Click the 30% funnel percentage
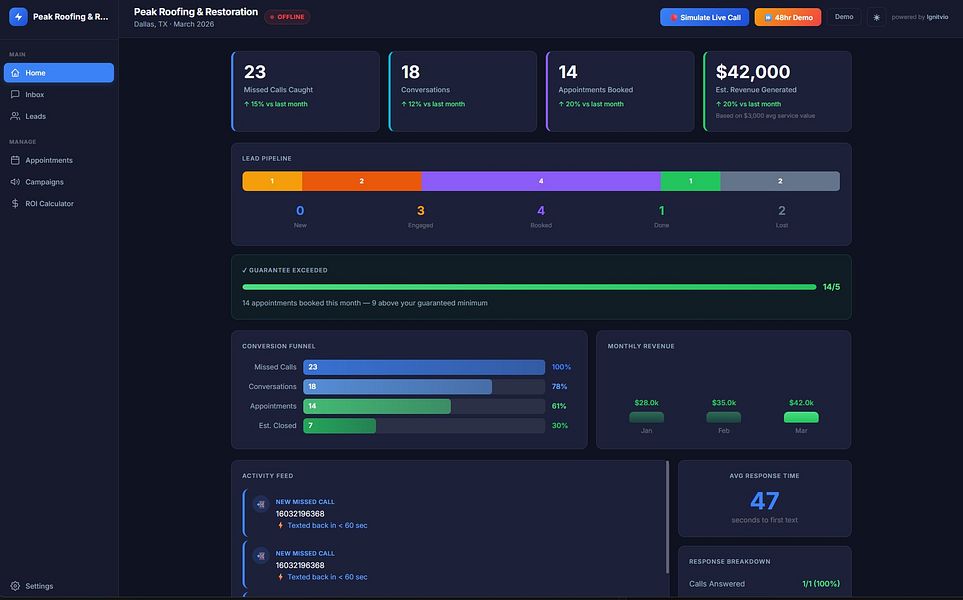Viewport: 963px width, 600px height. 559,426
